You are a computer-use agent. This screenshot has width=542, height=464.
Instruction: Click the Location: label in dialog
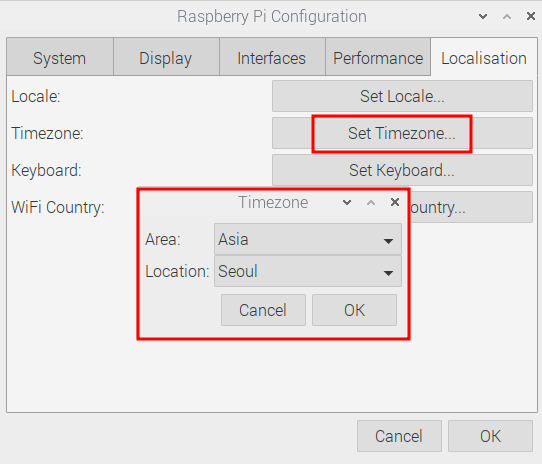pos(177,271)
